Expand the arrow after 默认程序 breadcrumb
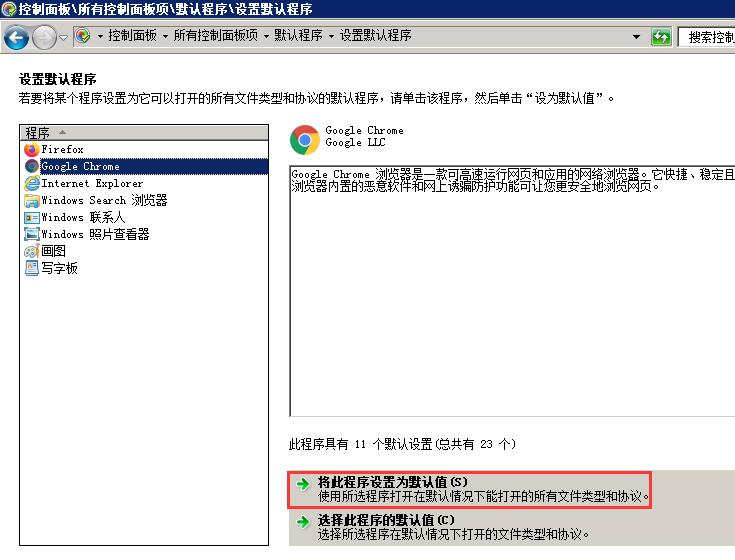 pyautogui.click(x=331, y=36)
